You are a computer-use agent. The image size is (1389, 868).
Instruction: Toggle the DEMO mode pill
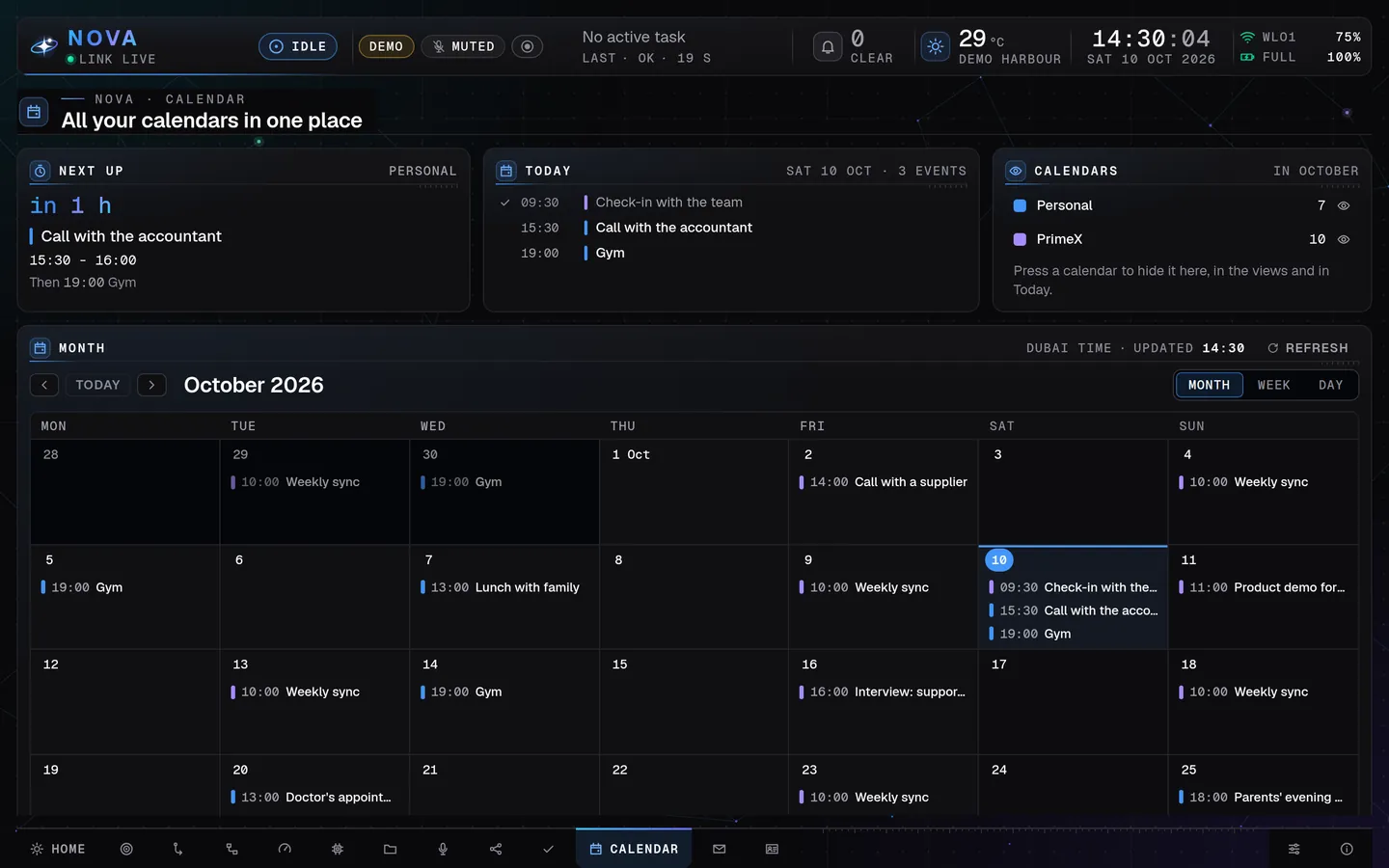click(x=386, y=46)
